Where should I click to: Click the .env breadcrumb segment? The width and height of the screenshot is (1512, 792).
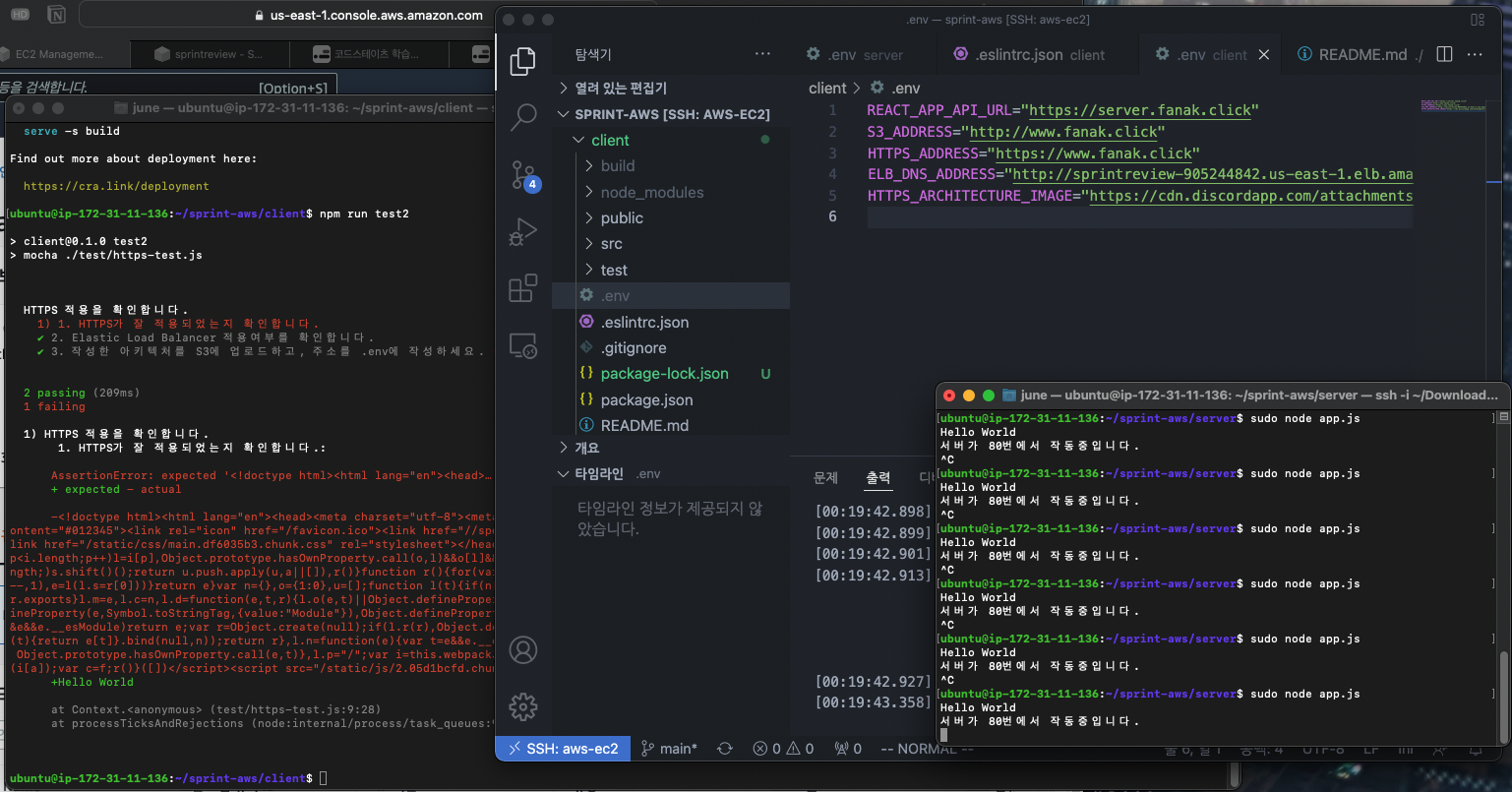click(896, 88)
